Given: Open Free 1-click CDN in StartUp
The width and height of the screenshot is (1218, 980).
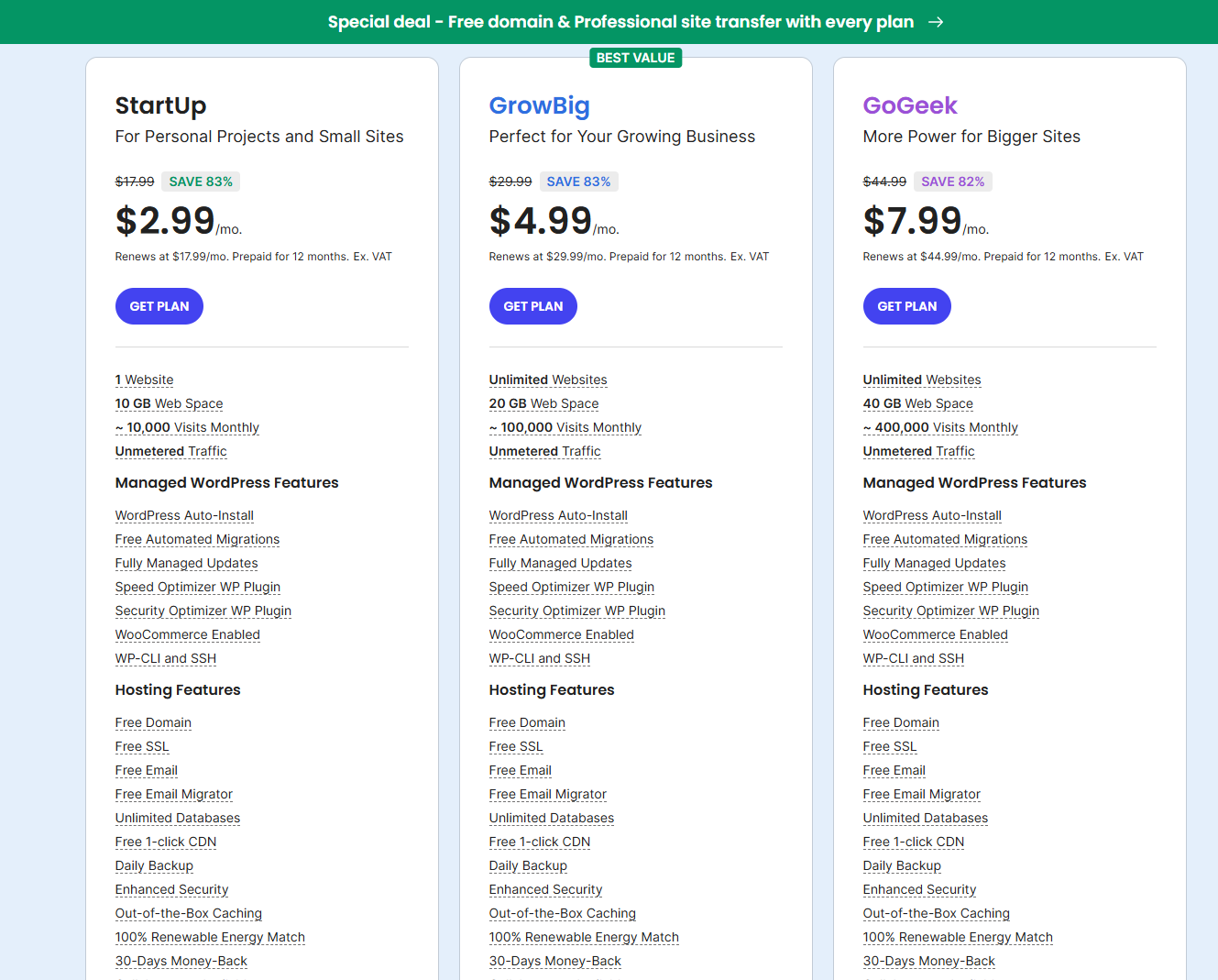Looking at the screenshot, I should [x=166, y=842].
